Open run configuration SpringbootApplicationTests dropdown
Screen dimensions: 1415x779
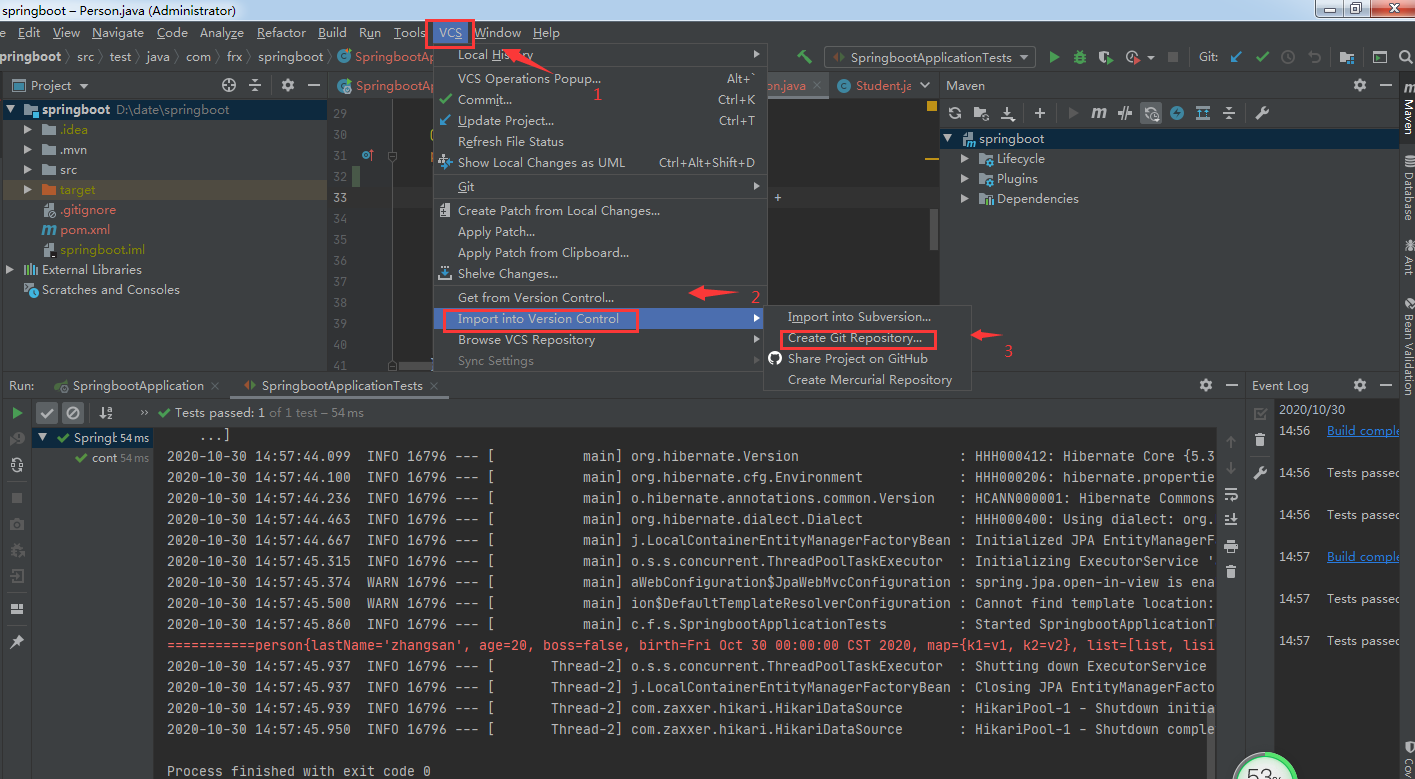pos(929,58)
